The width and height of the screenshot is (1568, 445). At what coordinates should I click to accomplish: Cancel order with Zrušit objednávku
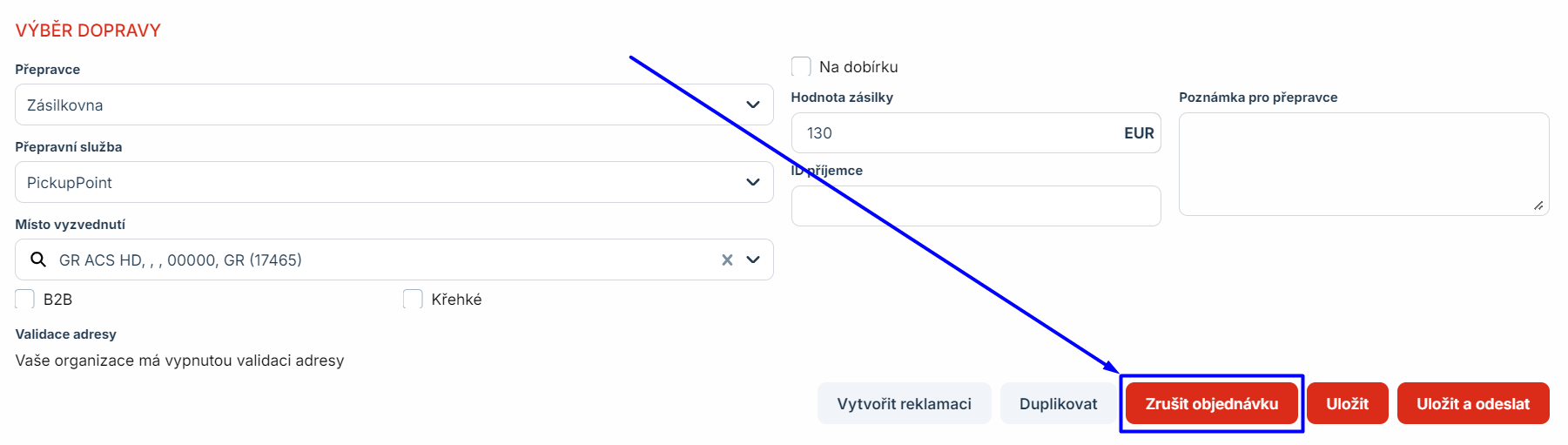tap(1211, 404)
